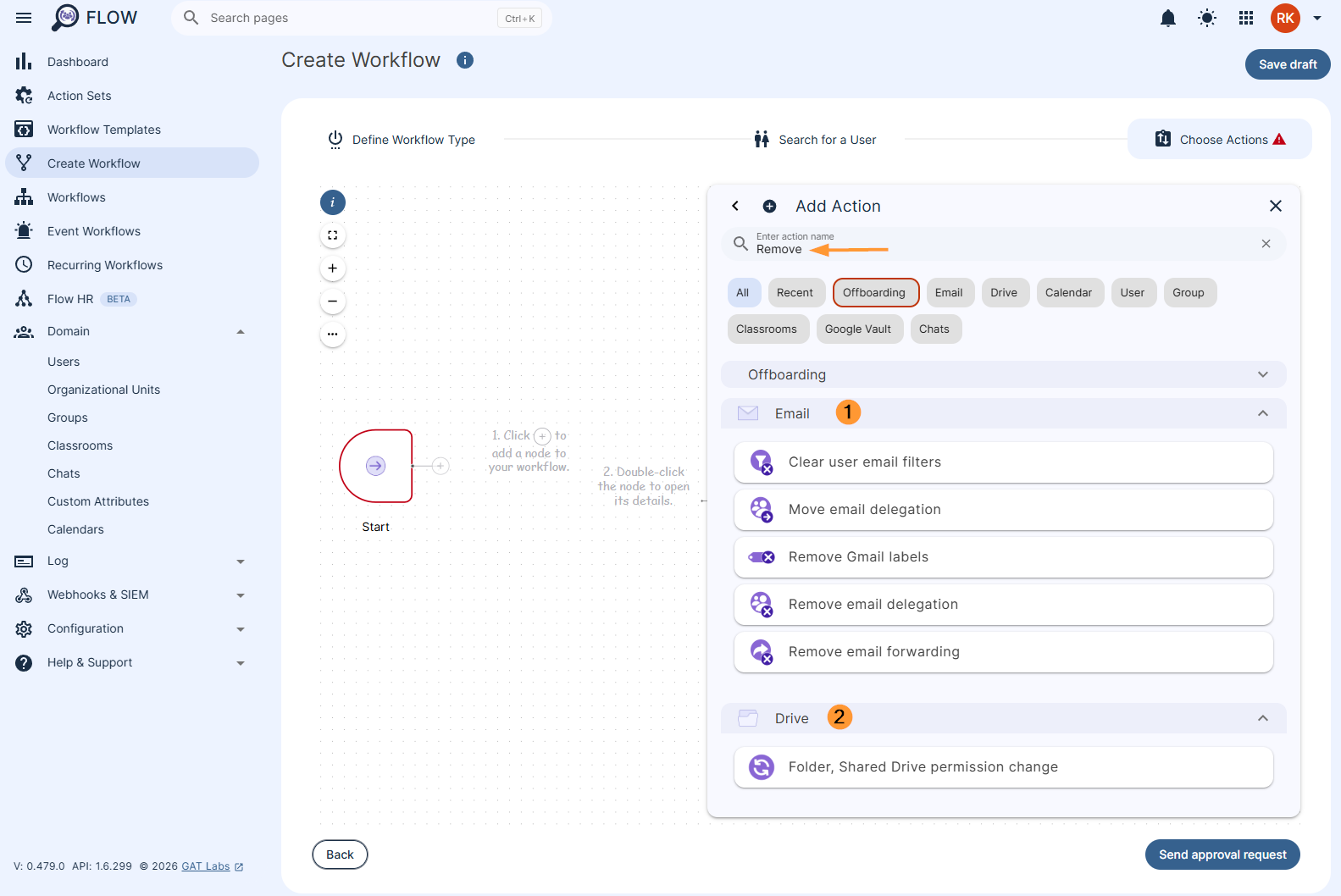Go to Search for a User step

point(815,140)
